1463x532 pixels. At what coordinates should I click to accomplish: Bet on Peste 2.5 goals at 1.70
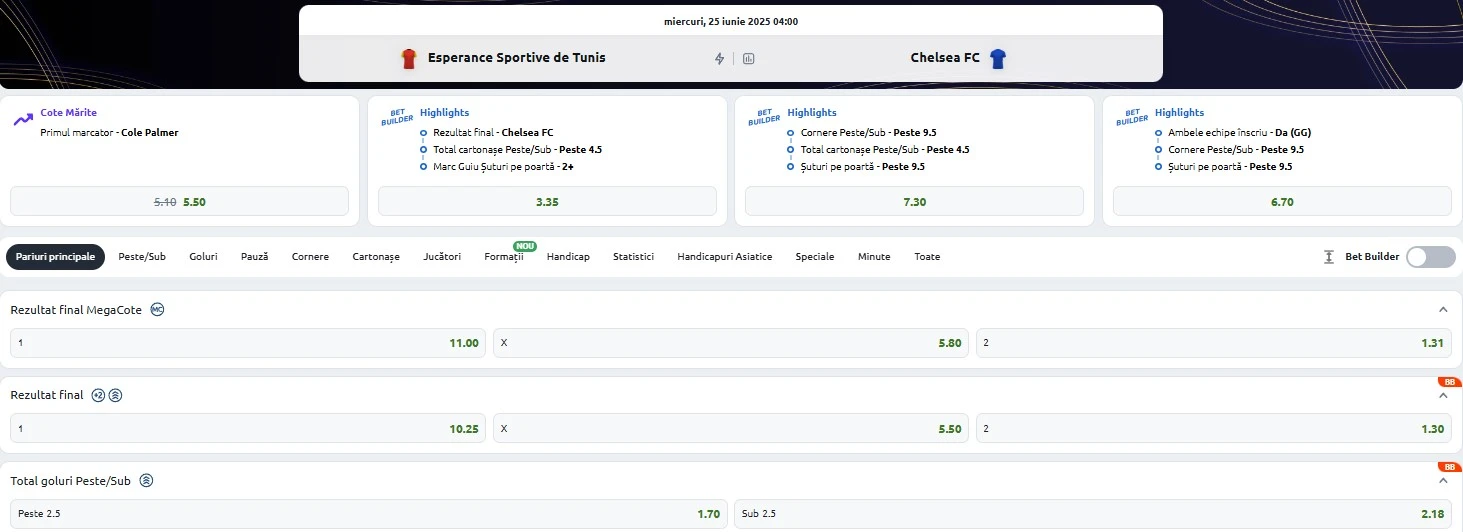tap(368, 514)
